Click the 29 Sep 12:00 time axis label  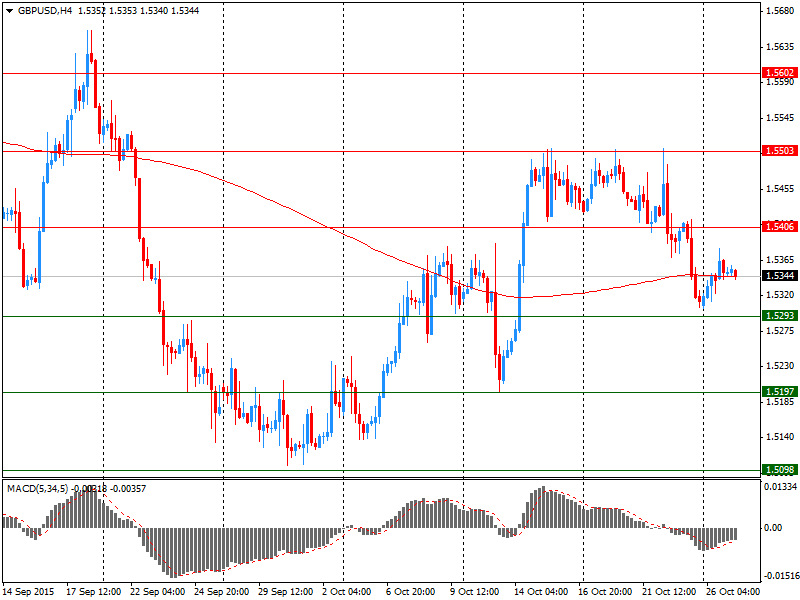[286, 592]
